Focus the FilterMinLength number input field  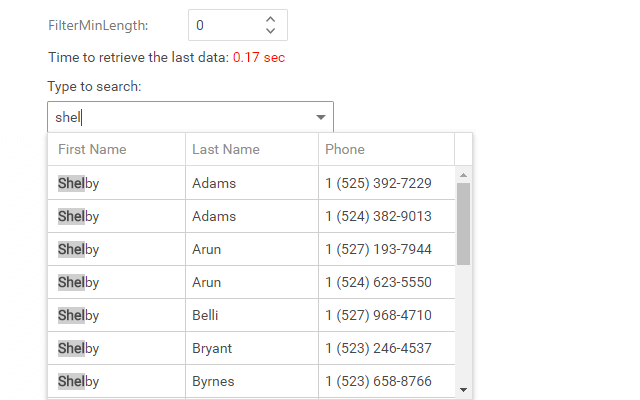point(225,25)
